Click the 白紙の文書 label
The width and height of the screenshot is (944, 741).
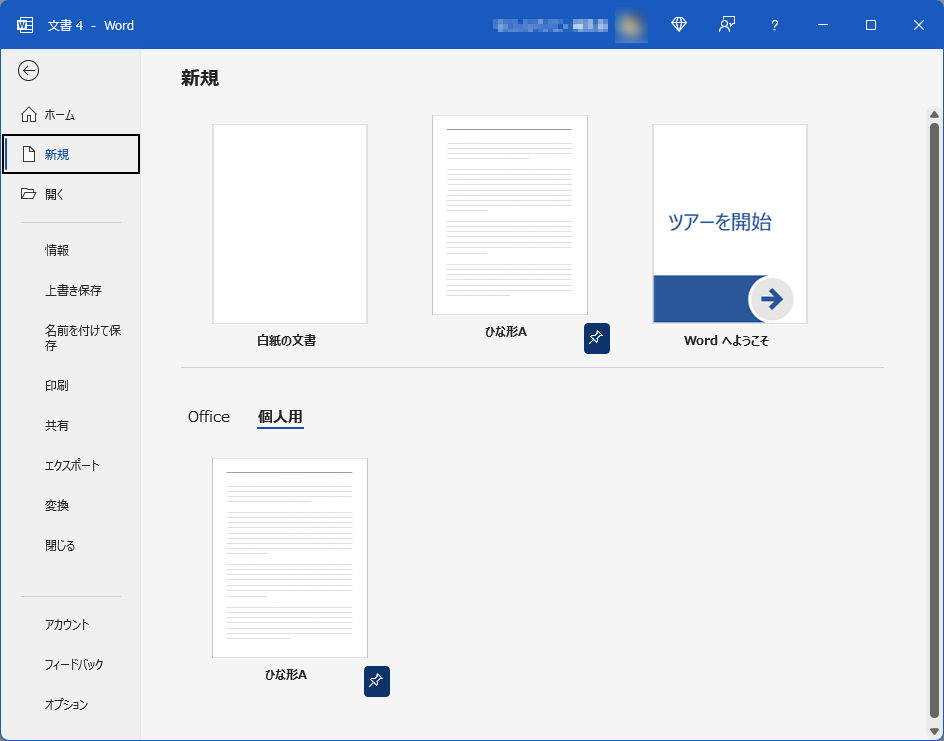(x=287, y=340)
